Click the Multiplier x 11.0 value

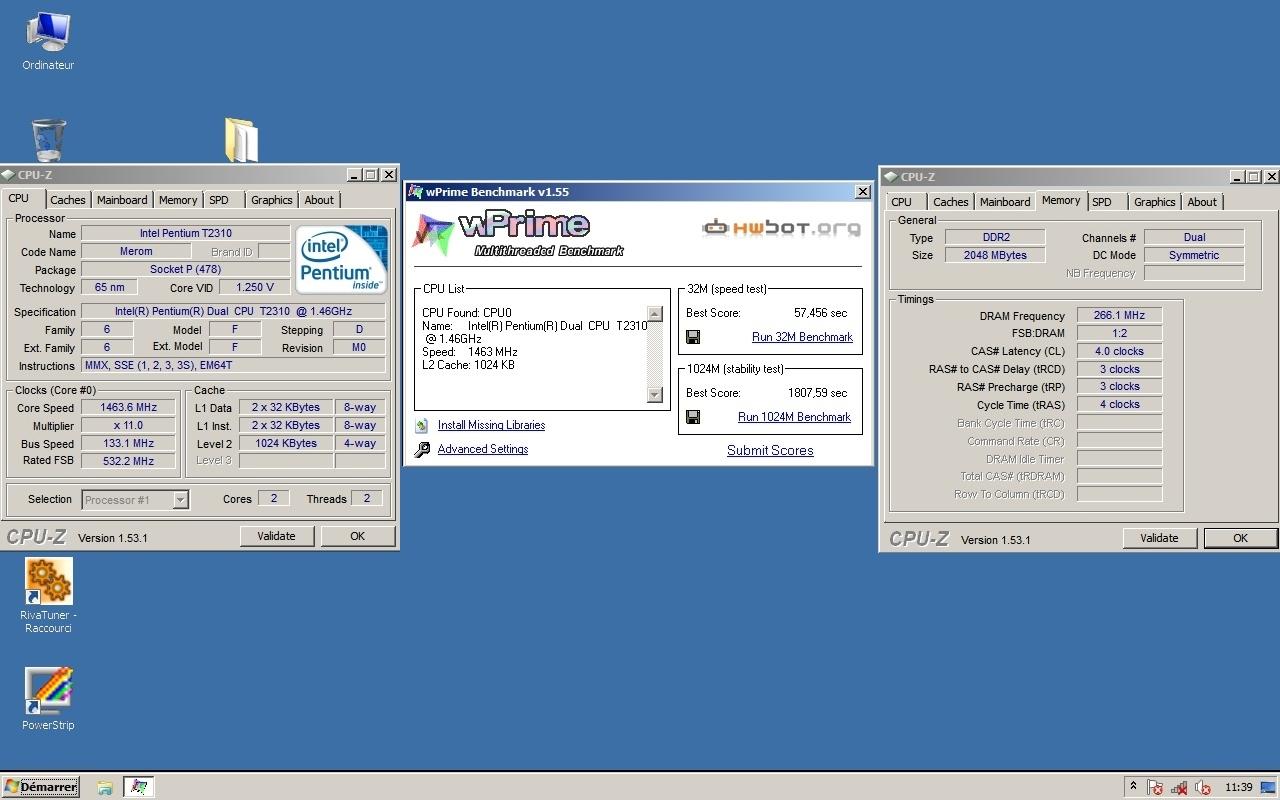(129, 425)
